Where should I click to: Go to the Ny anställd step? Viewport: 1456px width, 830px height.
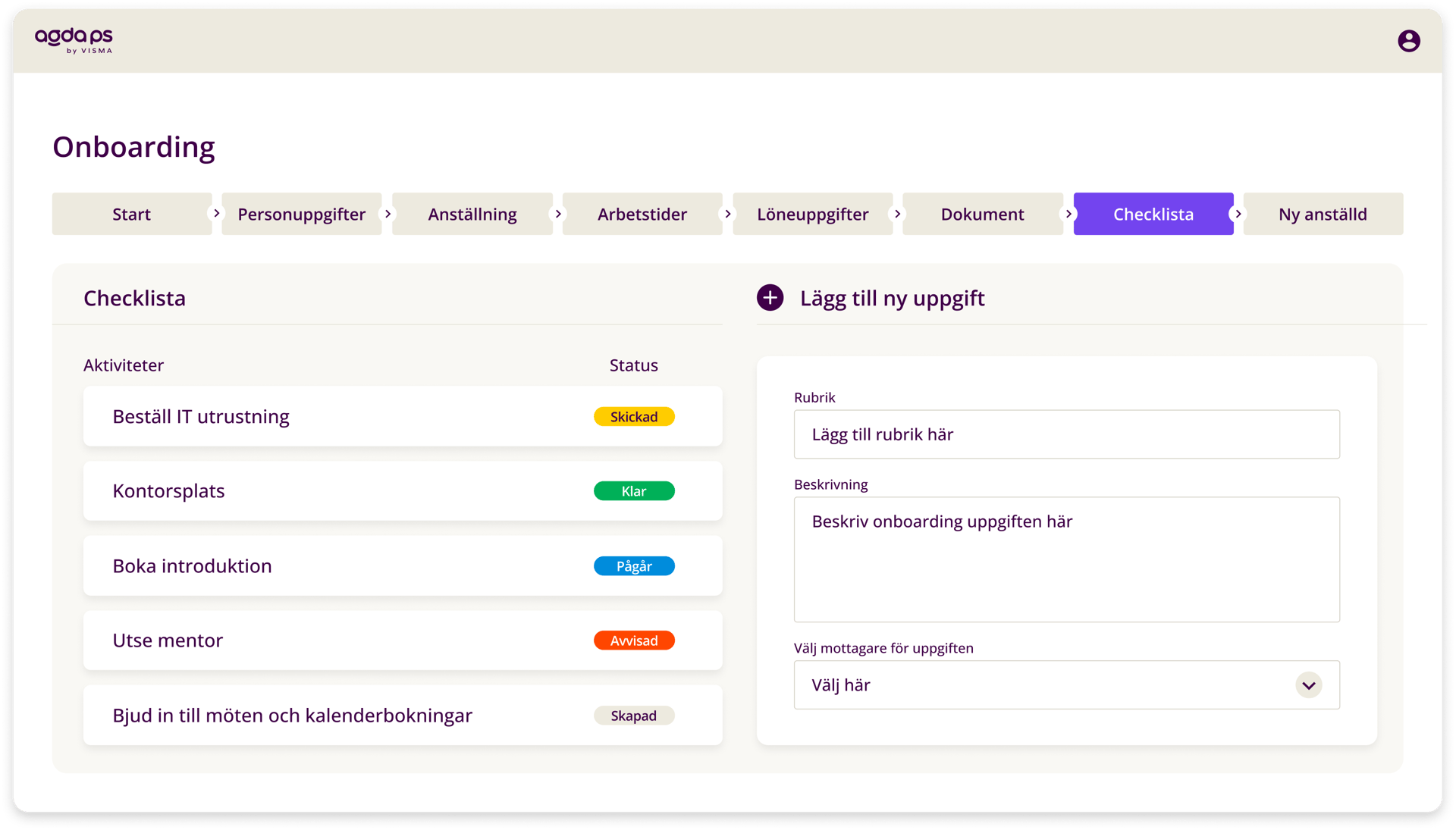click(x=1323, y=214)
